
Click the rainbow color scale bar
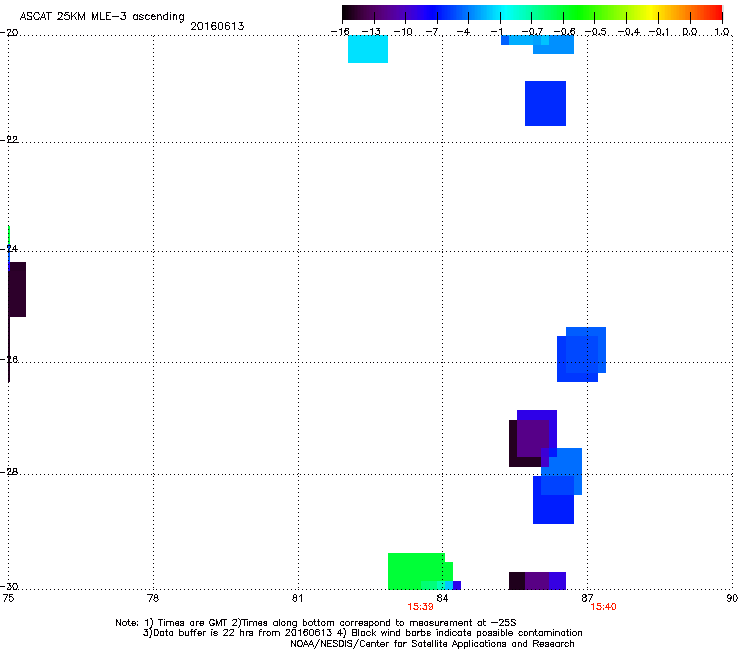point(532,13)
